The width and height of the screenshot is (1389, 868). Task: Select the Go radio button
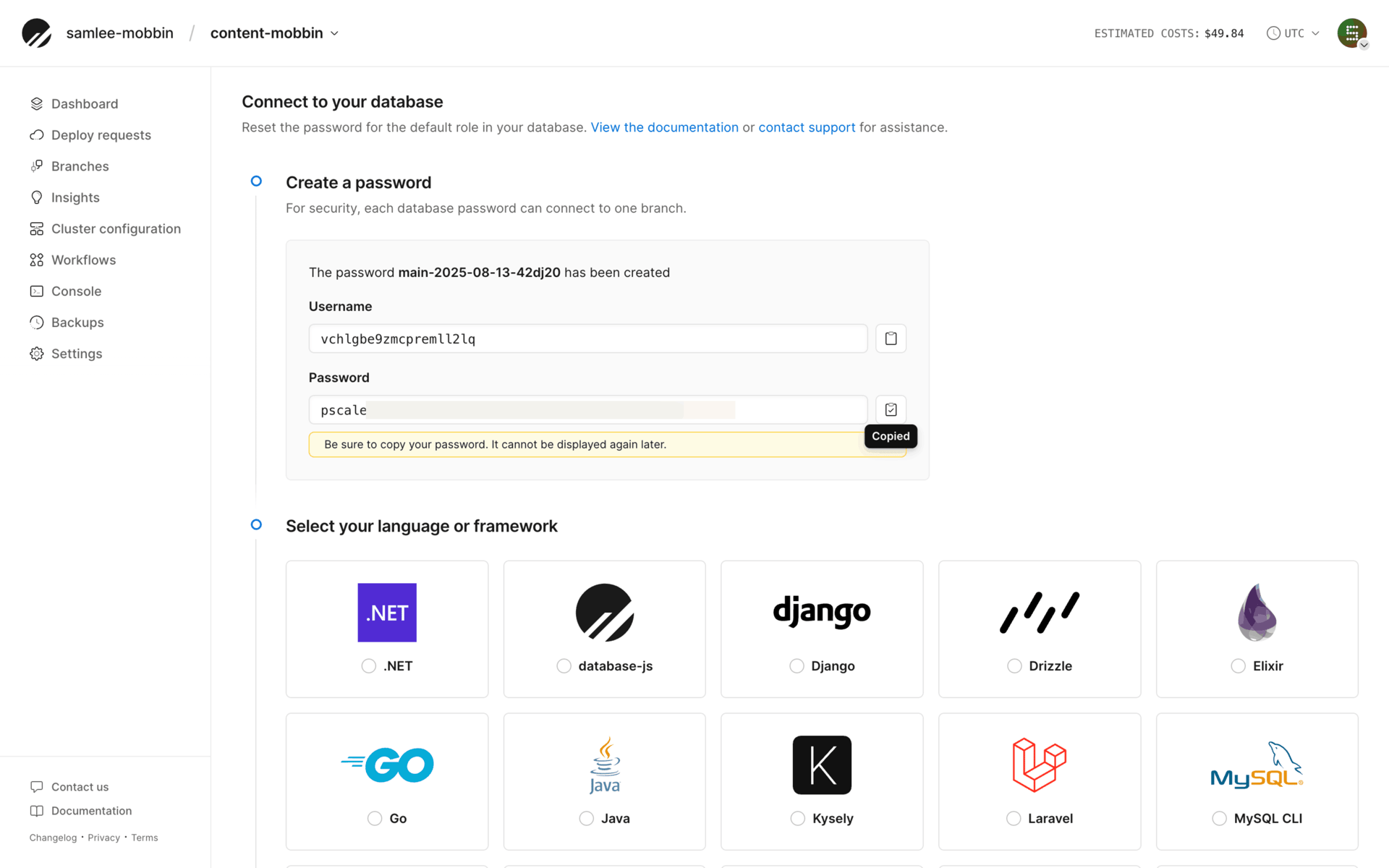pos(375,819)
